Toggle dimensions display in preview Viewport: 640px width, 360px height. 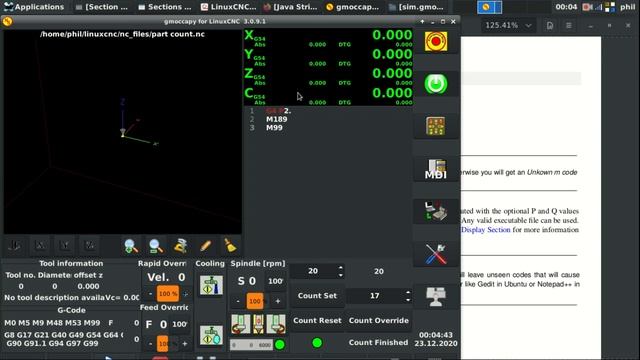coord(181,246)
